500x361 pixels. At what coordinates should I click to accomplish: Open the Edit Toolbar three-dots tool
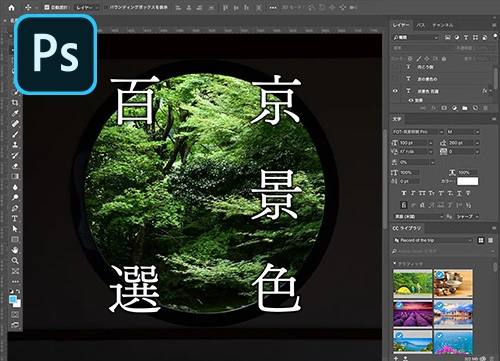[x=15, y=282]
